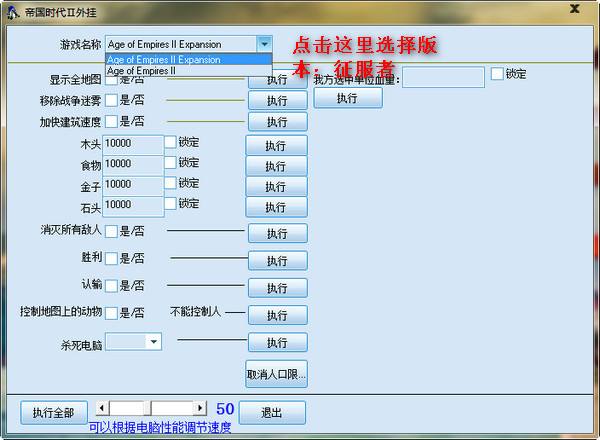This screenshot has width=600, height=440.
Task: Click 执行 button for 移除战争迷雾
Action: click(x=277, y=101)
